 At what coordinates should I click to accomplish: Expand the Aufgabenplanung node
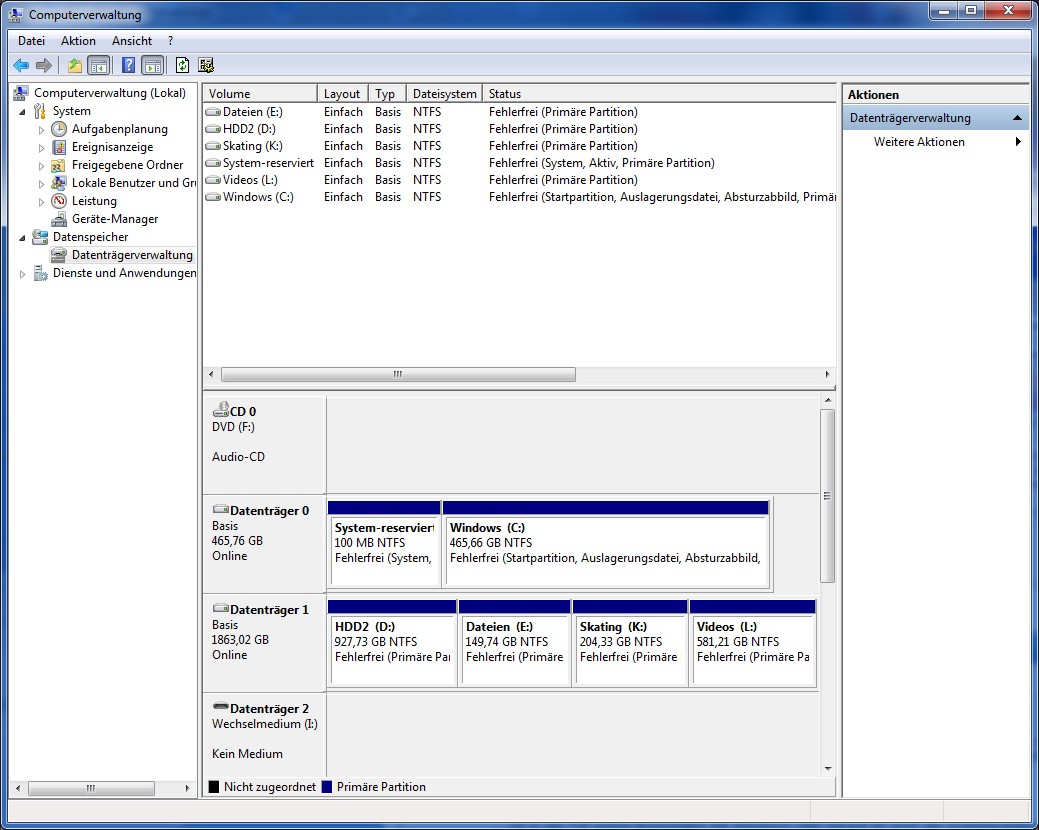tap(41, 130)
